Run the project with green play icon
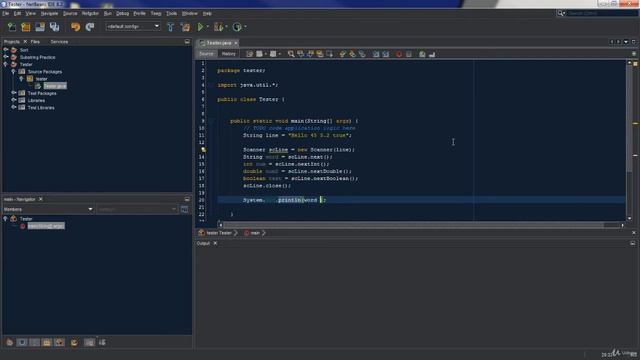 pyautogui.click(x=200, y=27)
